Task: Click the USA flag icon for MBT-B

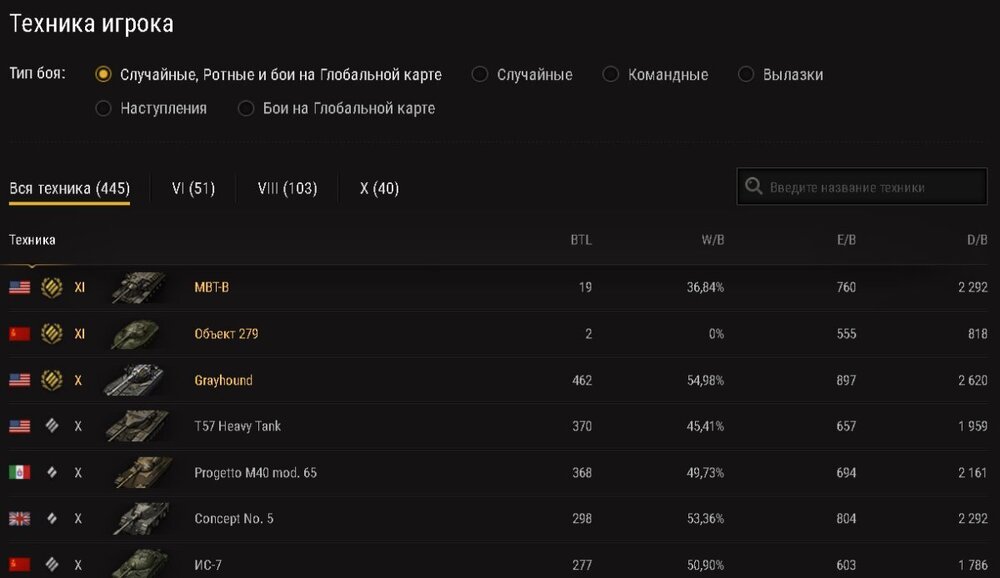Action: (x=20, y=287)
